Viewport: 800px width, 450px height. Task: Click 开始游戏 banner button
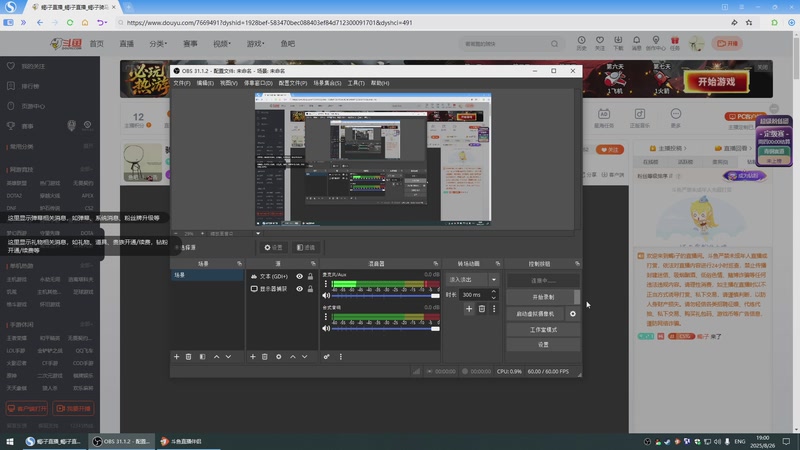pyautogui.click(x=716, y=82)
